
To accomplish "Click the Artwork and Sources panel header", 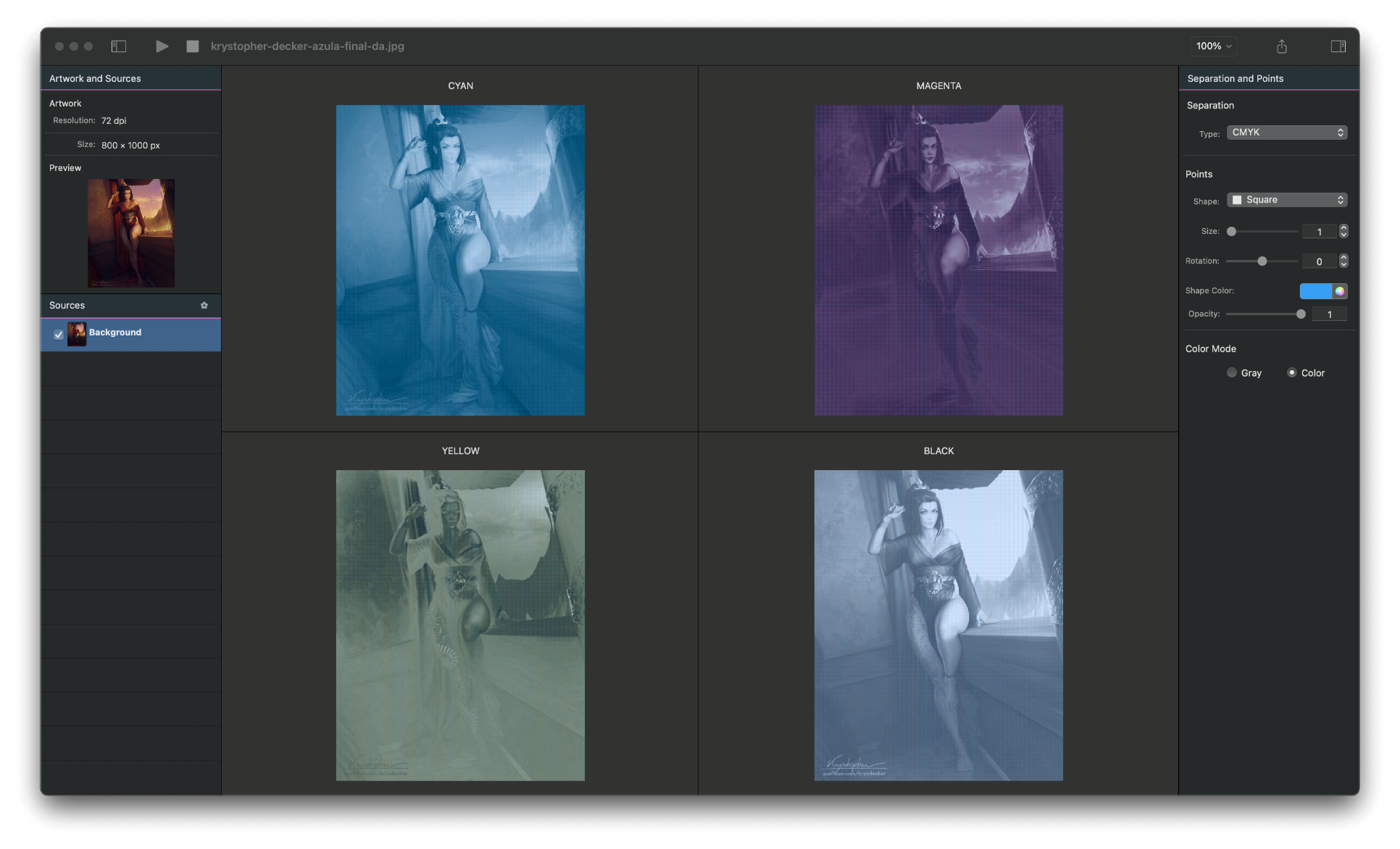I will pos(130,78).
